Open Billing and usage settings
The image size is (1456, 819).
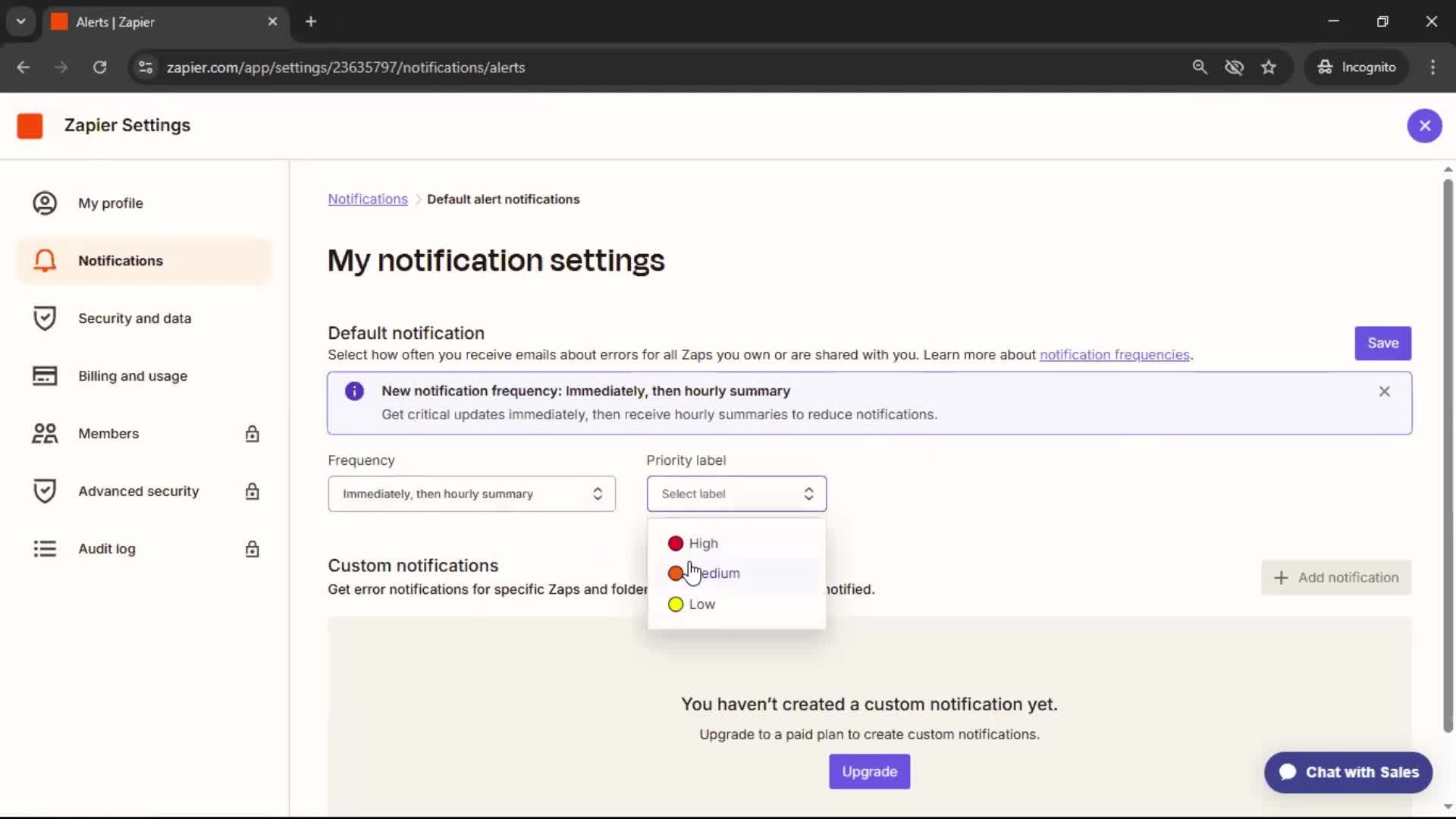coord(144,376)
